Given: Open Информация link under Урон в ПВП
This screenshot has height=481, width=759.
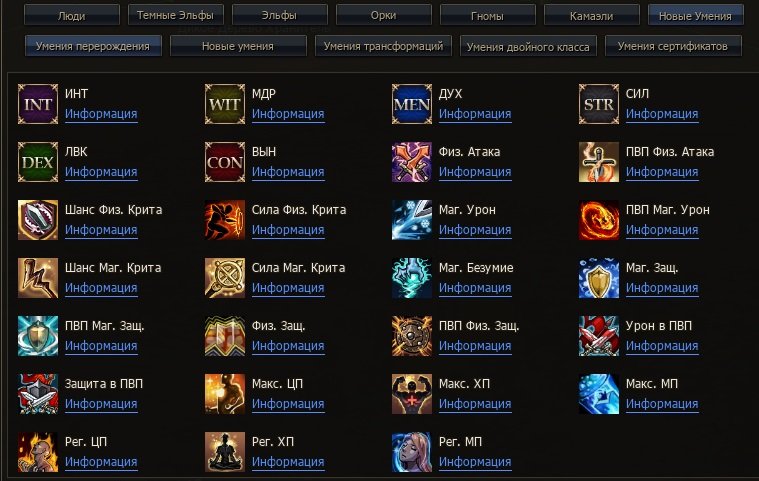Looking at the screenshot, I should (x=662, y=346).
